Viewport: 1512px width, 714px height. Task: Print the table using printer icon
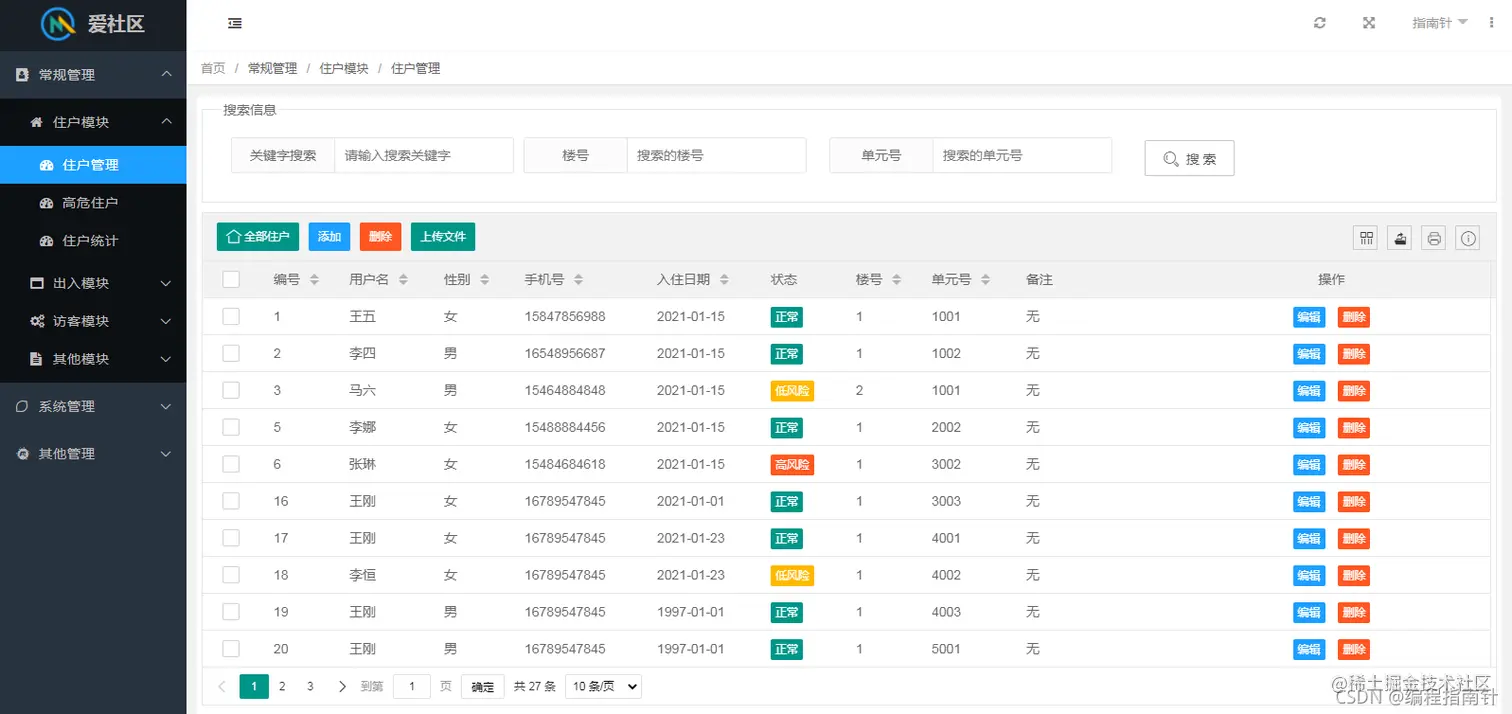(x=1434, y=238)
